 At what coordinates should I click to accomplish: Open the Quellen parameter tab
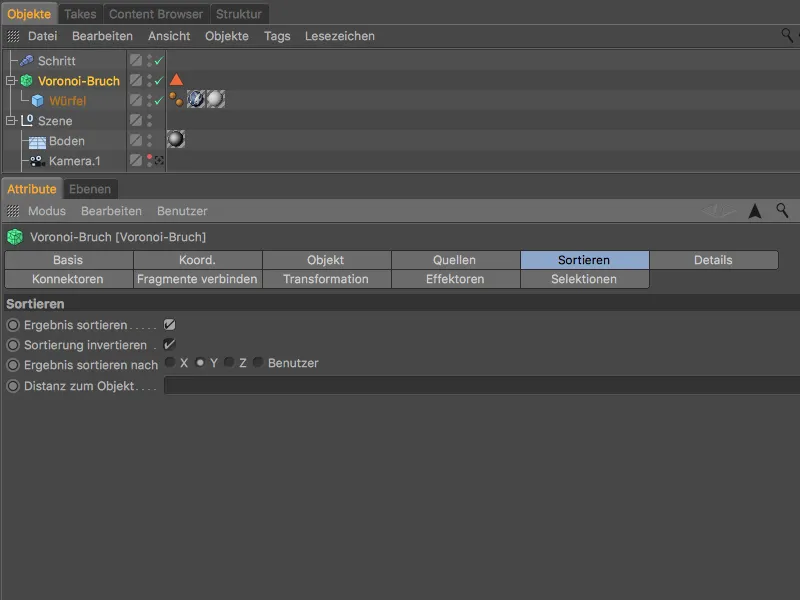tap(455, 260)
